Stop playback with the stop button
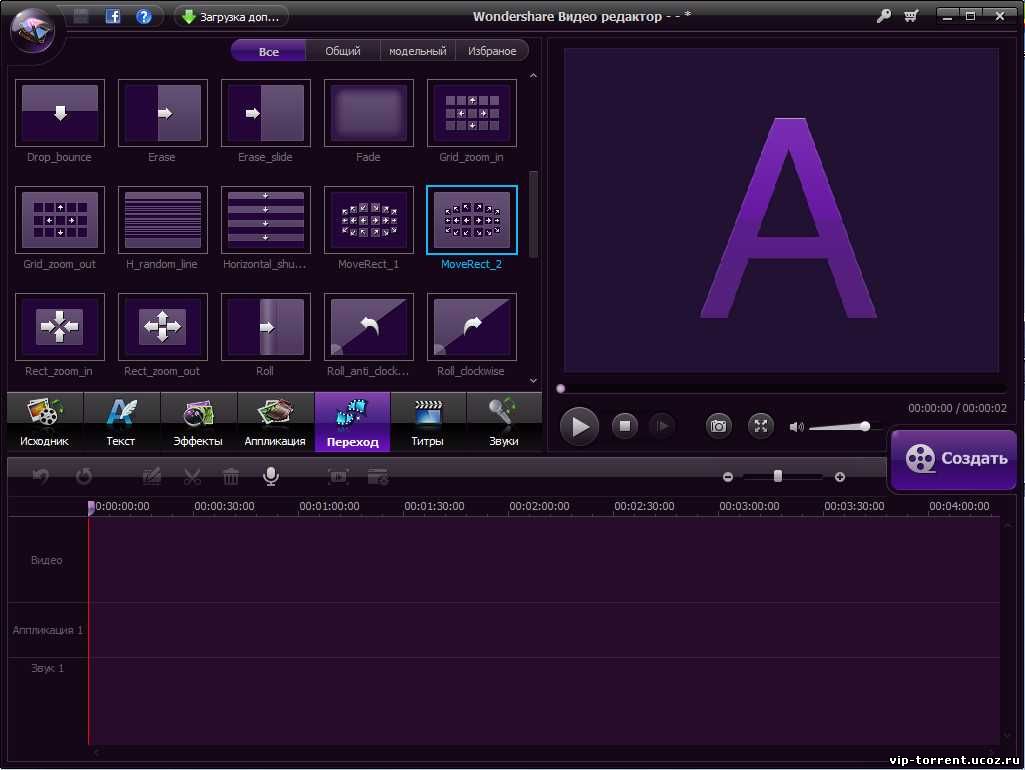Screen dimensions: 1025x770 tap(625, 426)
